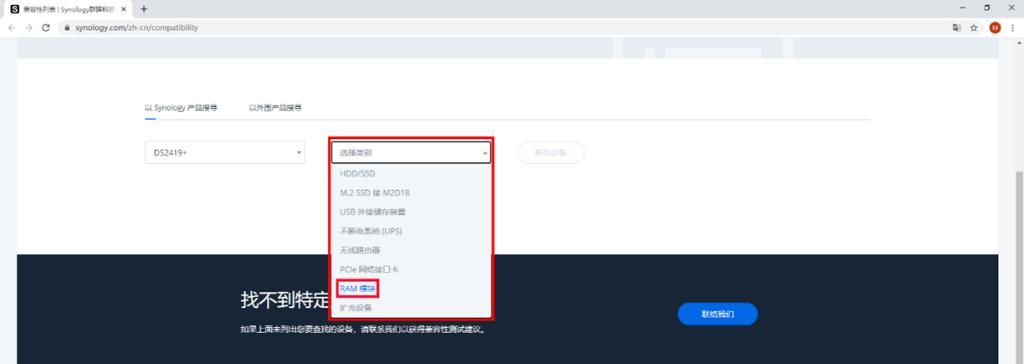Close the Synology compatibility tab

pos(123,9)
